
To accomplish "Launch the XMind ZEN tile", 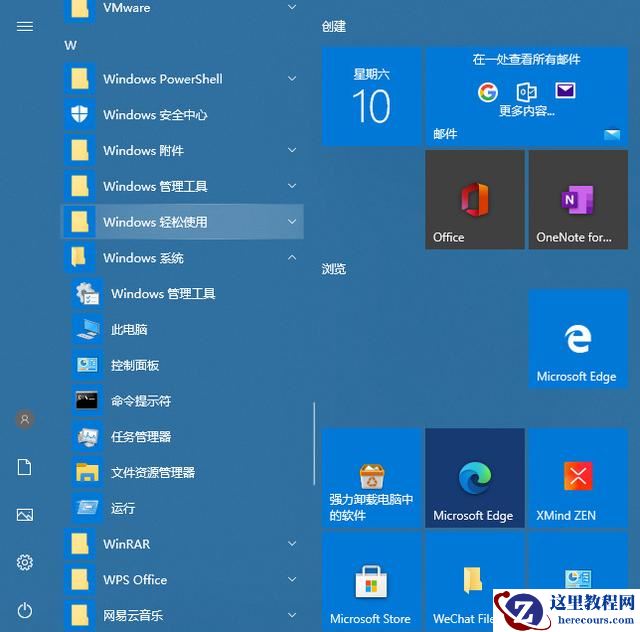I will click(x=578, y=478).
